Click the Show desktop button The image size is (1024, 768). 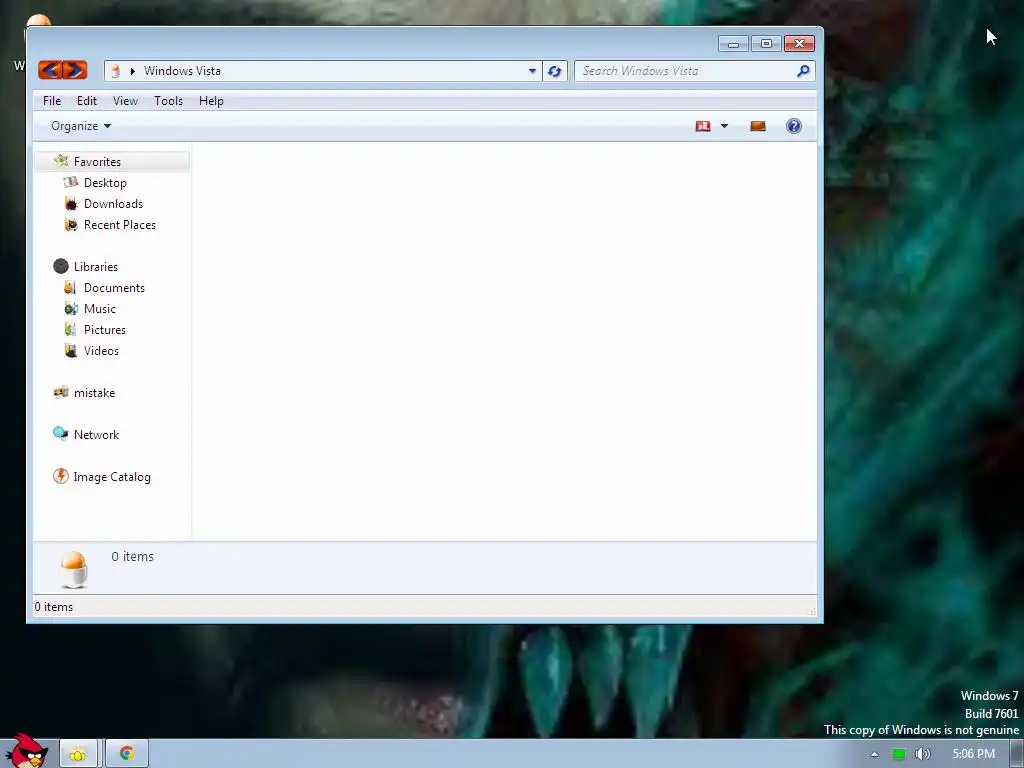coord(1017,754)
